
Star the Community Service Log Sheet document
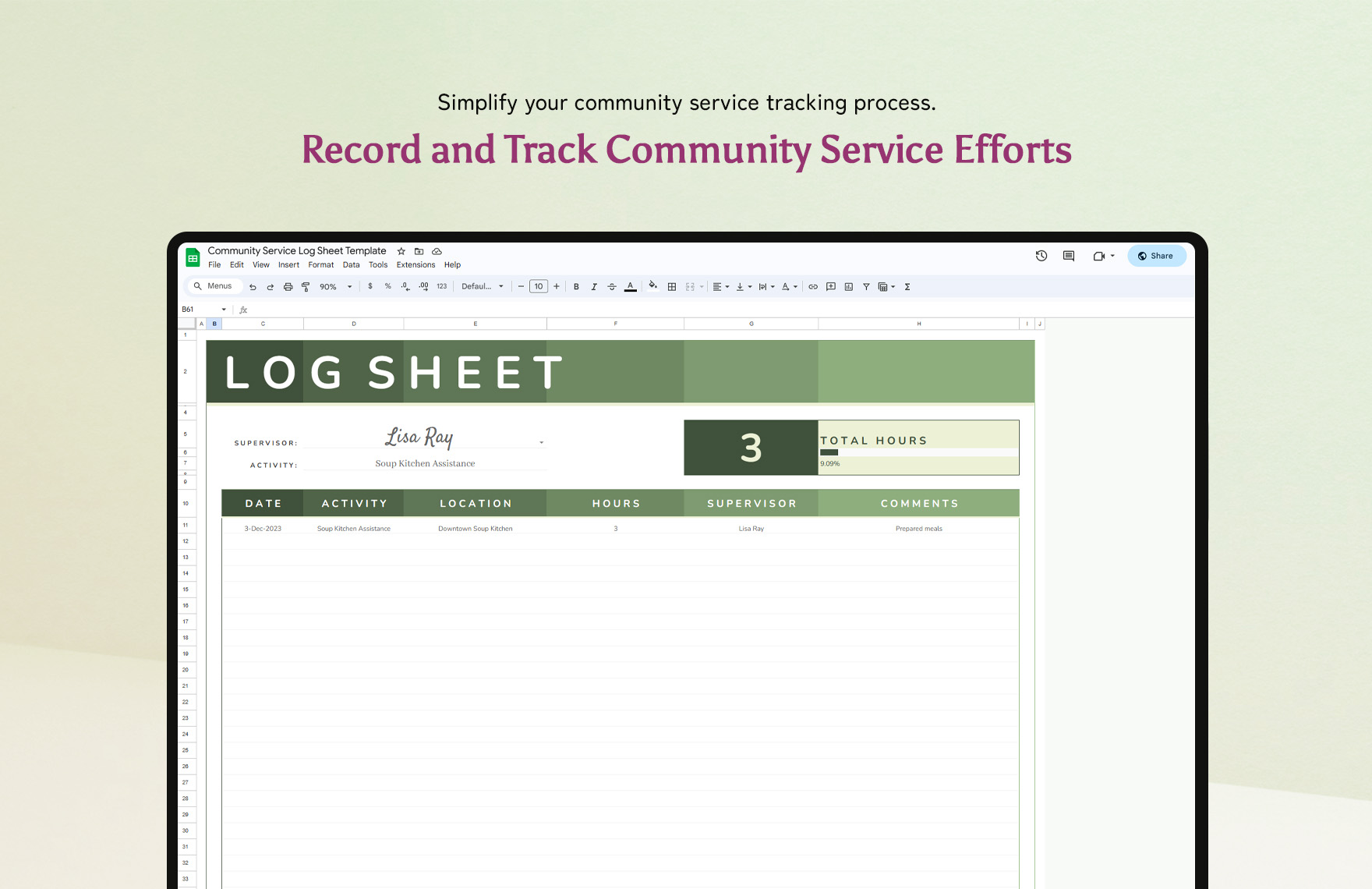click(x=401, y=251)
